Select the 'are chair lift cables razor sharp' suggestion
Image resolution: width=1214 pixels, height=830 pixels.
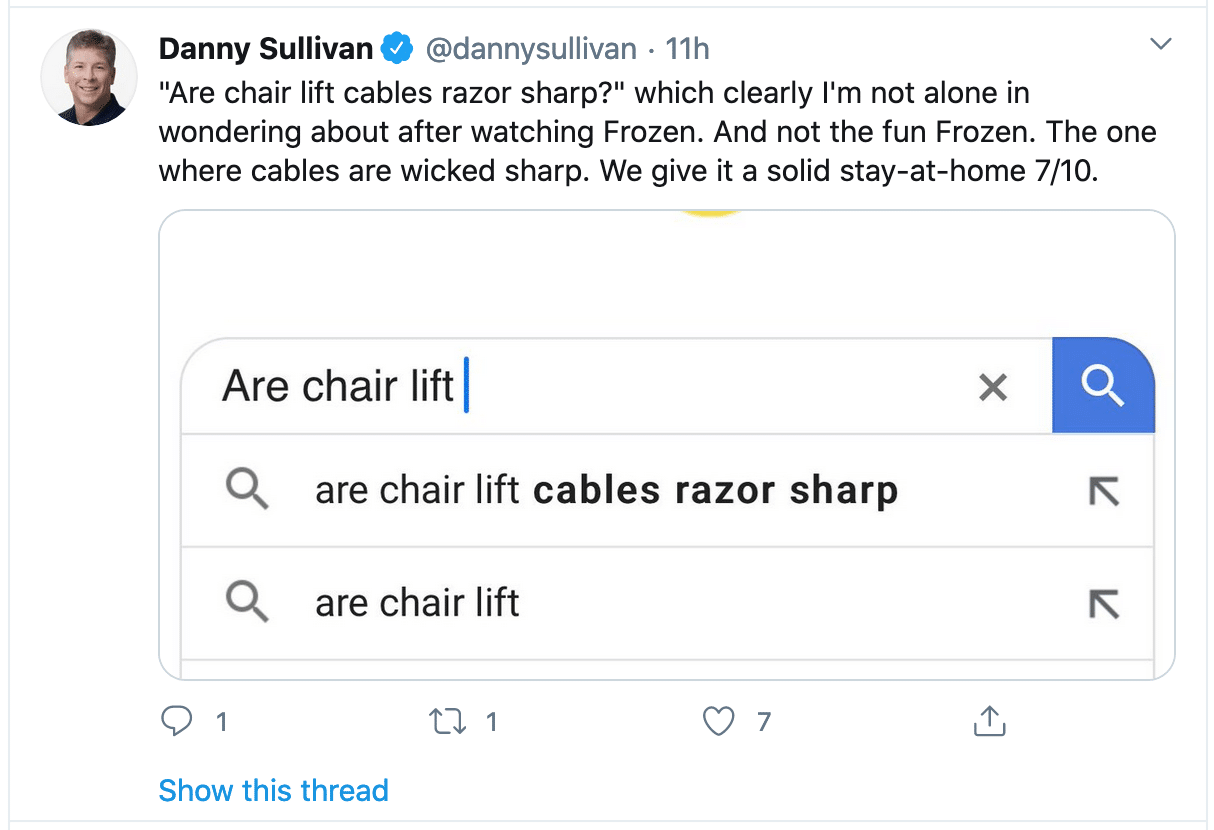pyautogui.click(x=667, y=491)
